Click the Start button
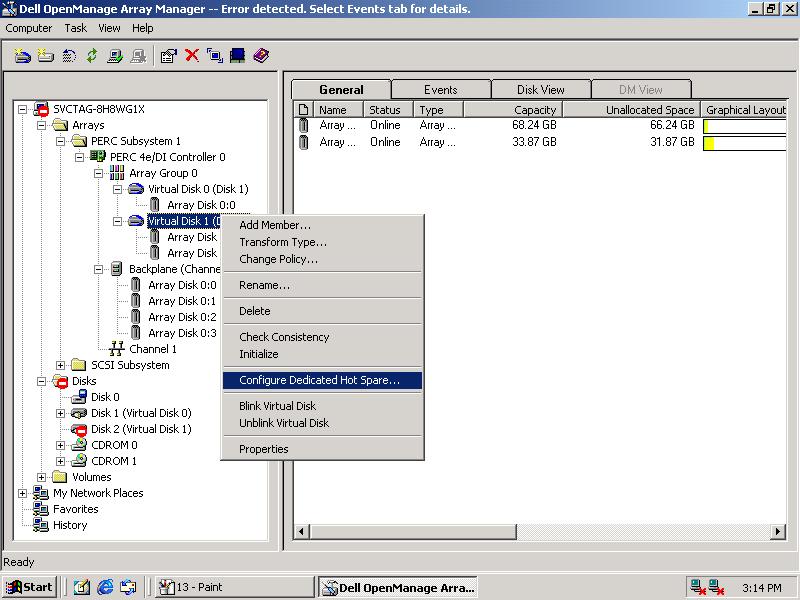 pyautogui.click(x=29, y=587)
